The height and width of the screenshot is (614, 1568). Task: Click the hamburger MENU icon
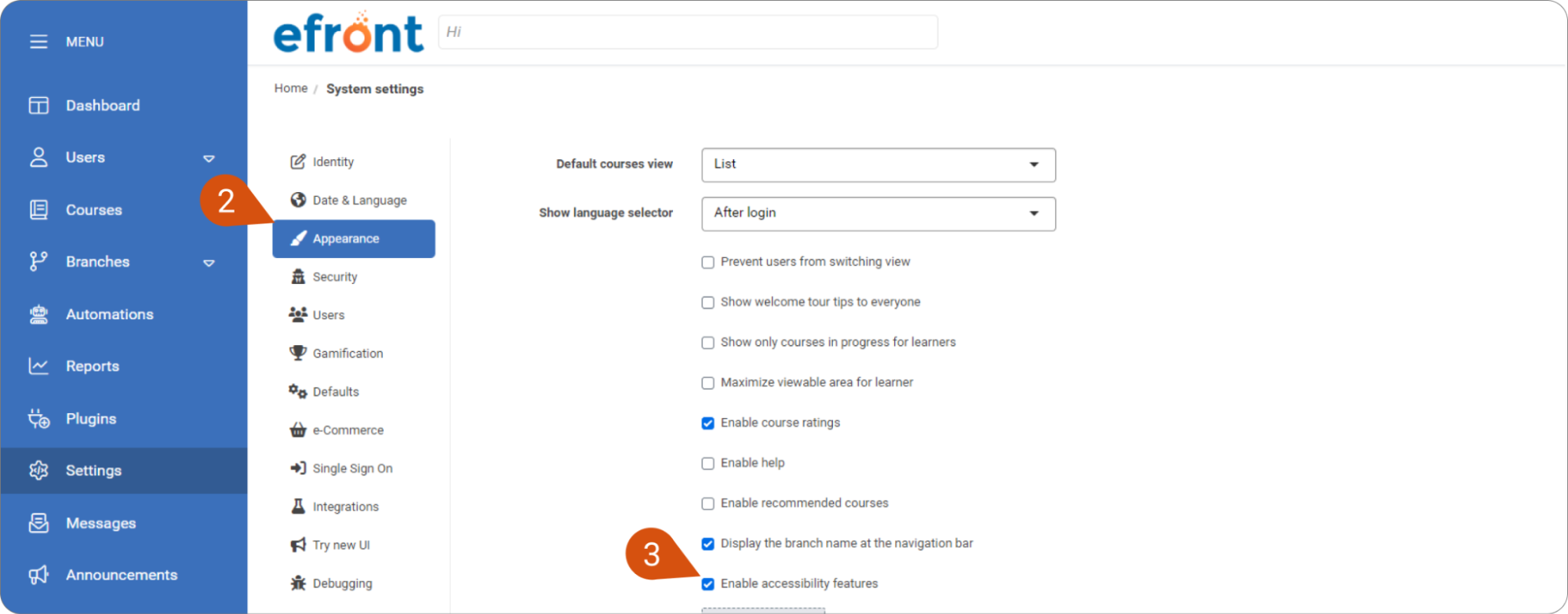tap(38, 42)
